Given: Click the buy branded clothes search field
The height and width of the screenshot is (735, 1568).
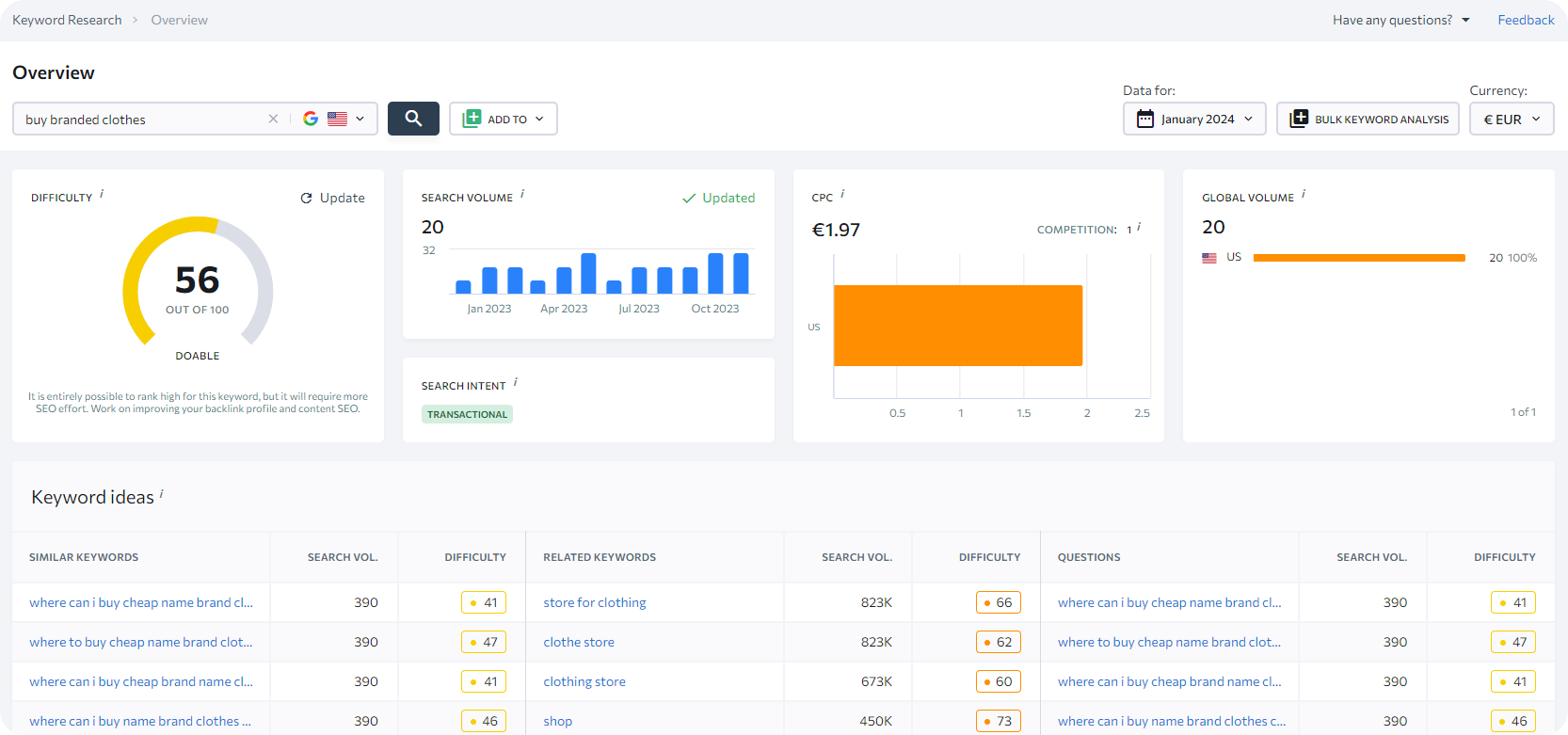Looking at the screenshot, I should [141, 120].
